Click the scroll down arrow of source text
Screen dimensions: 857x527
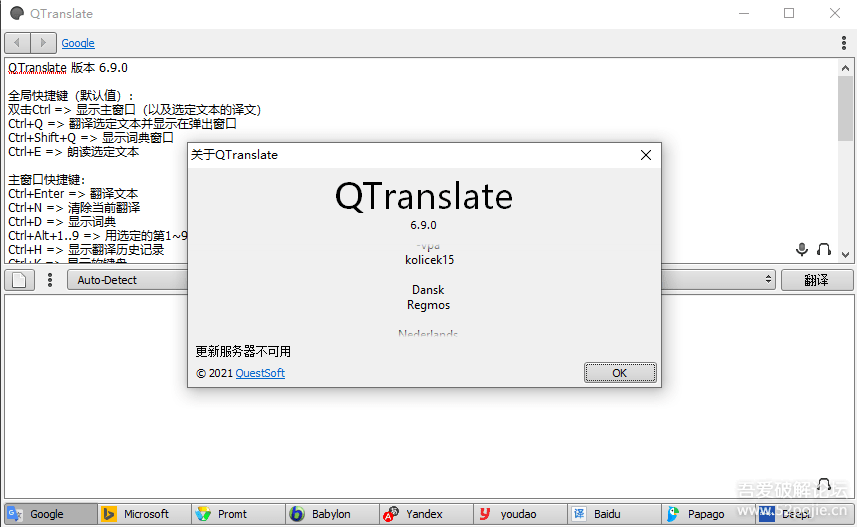(x=845, y=254)
